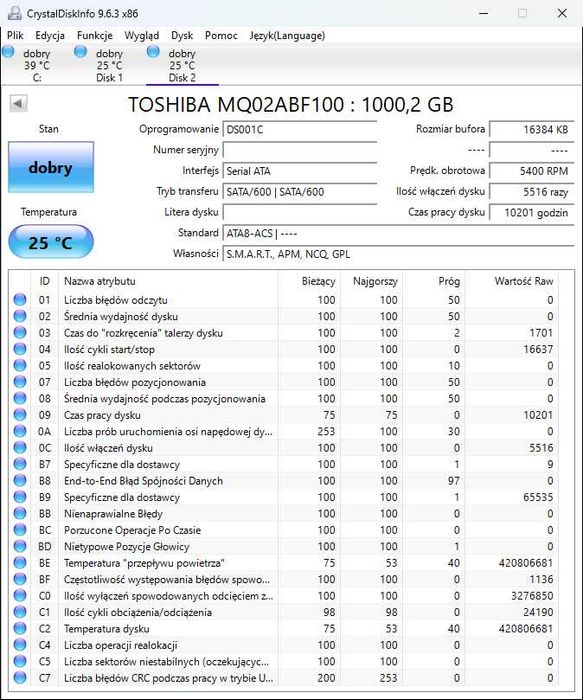Click the previous disk arrow button
This screenshot has height=700, width=583.
point(18,104)
